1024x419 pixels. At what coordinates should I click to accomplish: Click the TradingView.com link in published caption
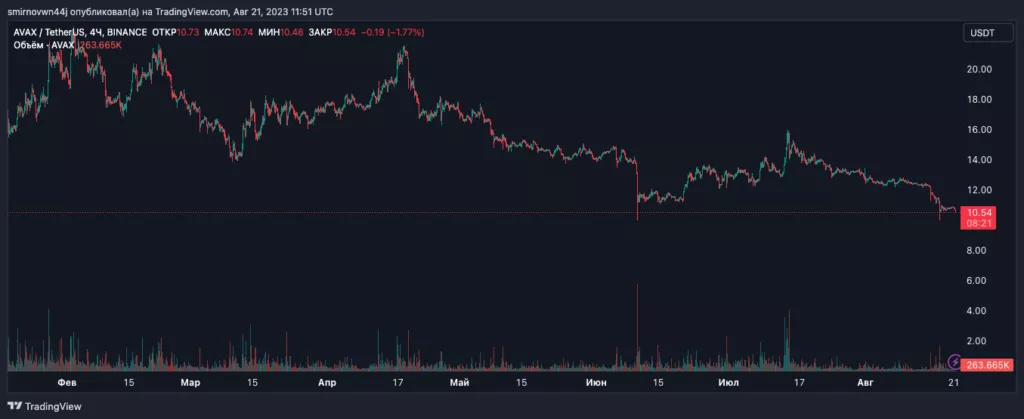[189, 10]
